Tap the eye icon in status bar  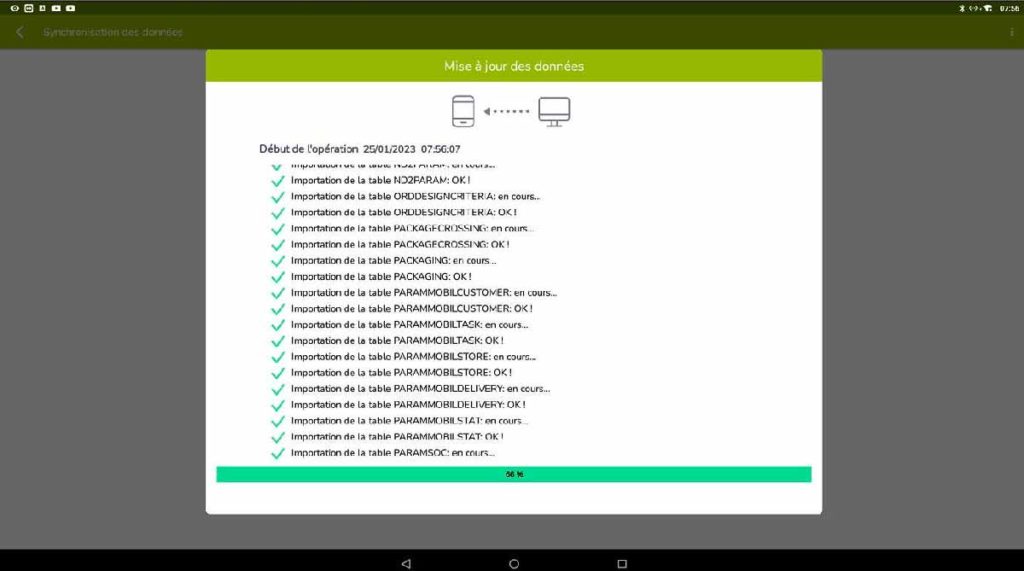coord(14,8)
